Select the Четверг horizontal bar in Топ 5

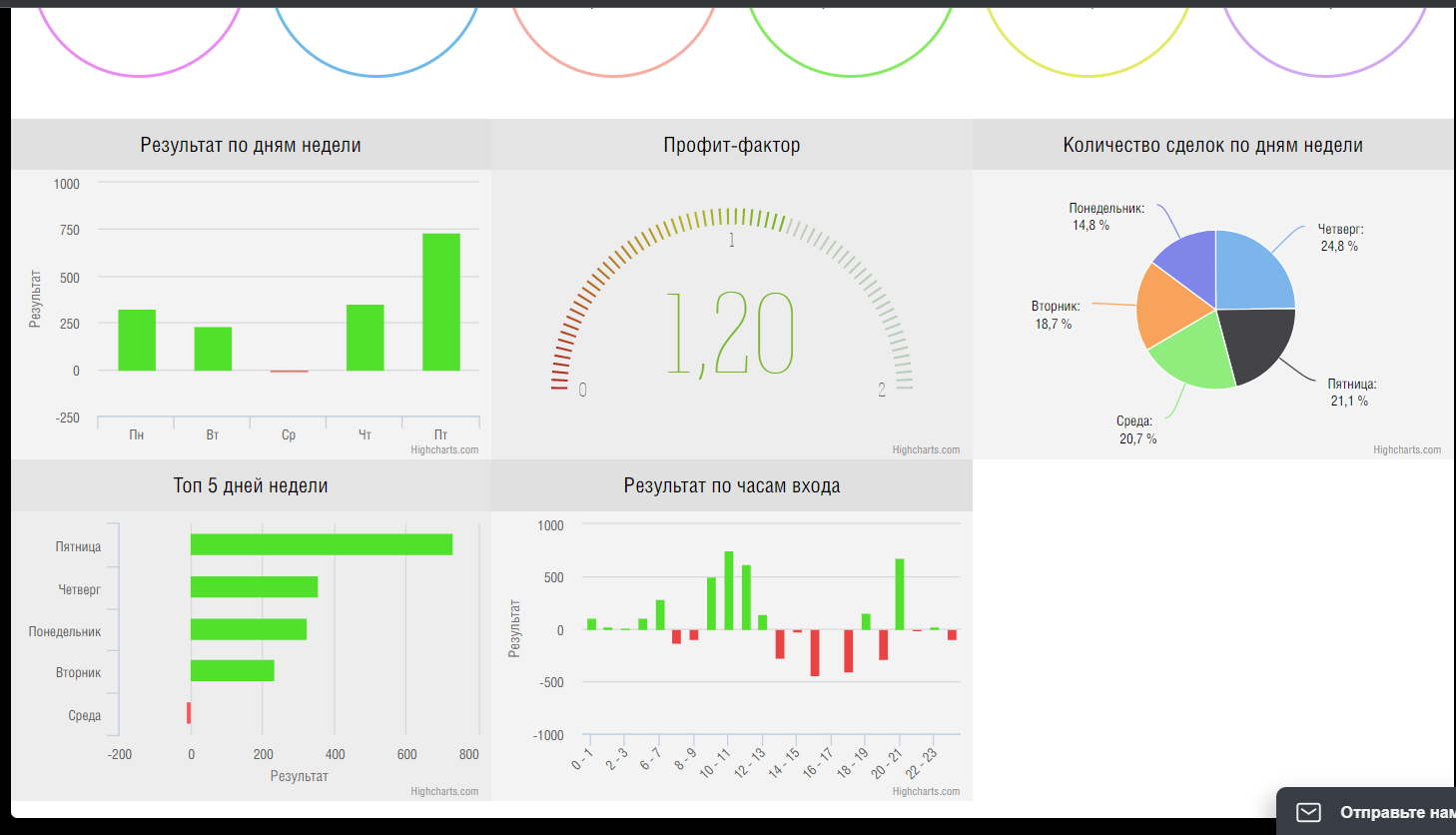tap(254, 586)
